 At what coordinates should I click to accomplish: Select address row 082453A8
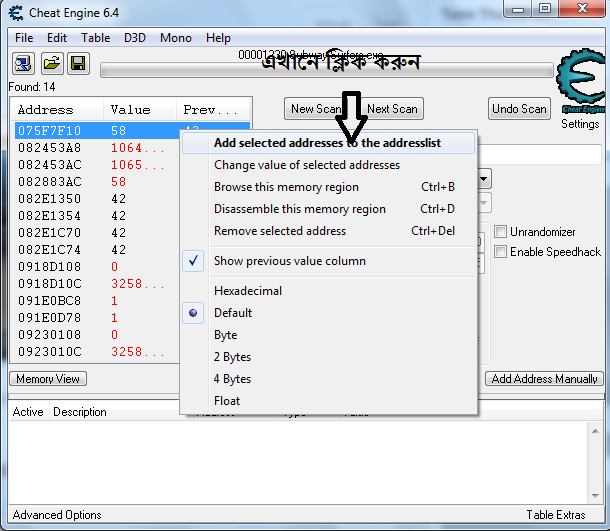(97, 148)
